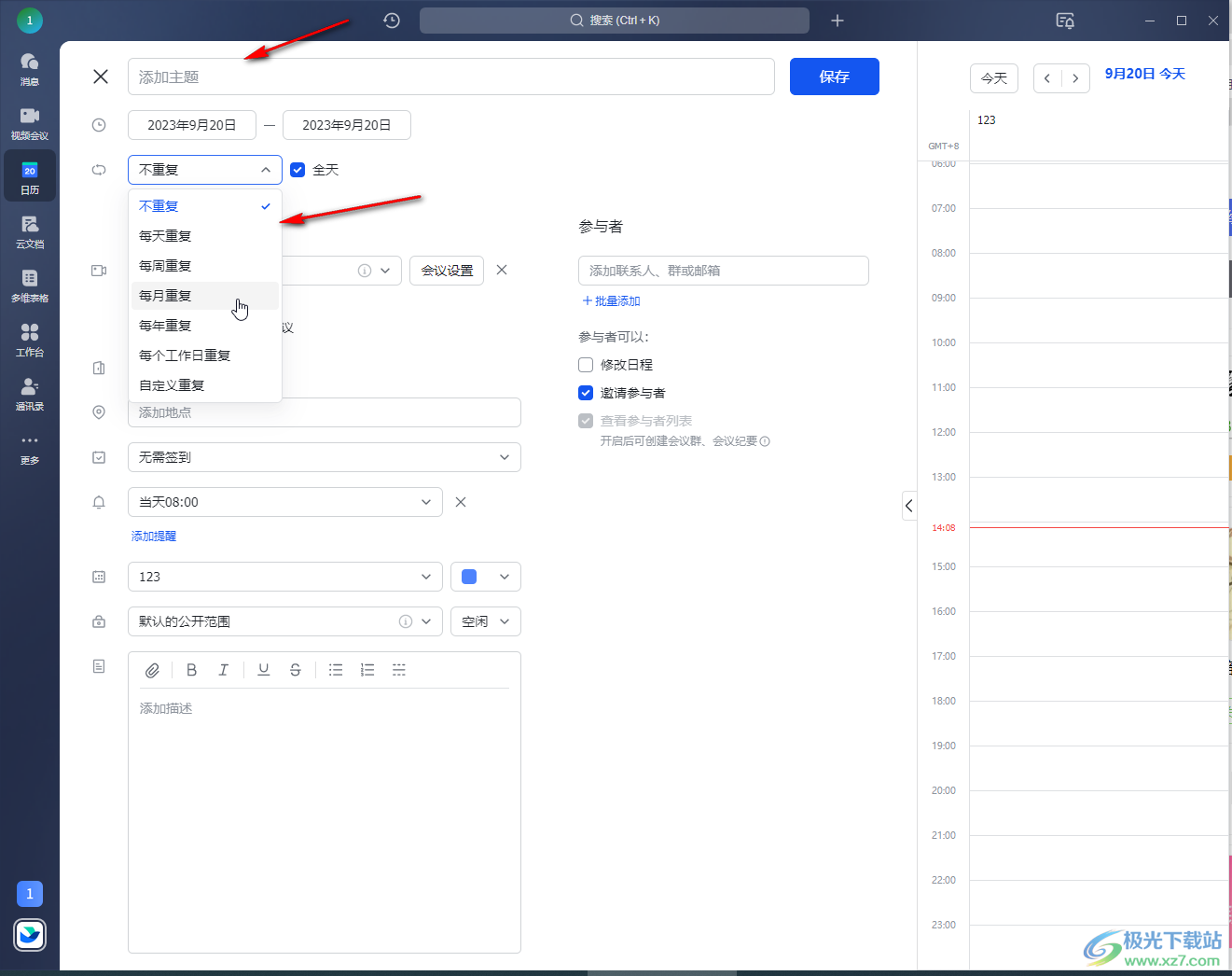Open More (更多) sidebar menu
The width and height of the screenshot is (1232, 976).
pyautogui.click(x=30, y=449)
